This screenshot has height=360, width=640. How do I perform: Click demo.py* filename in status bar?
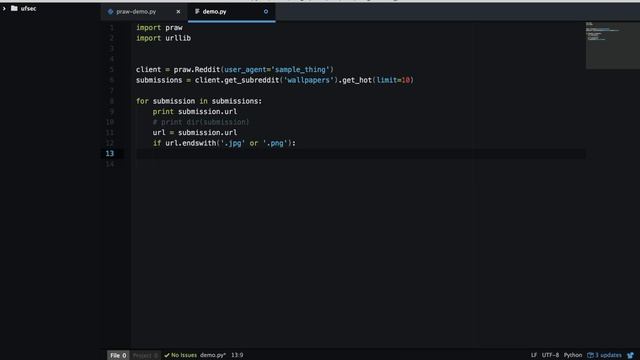[x=213, y=356]
